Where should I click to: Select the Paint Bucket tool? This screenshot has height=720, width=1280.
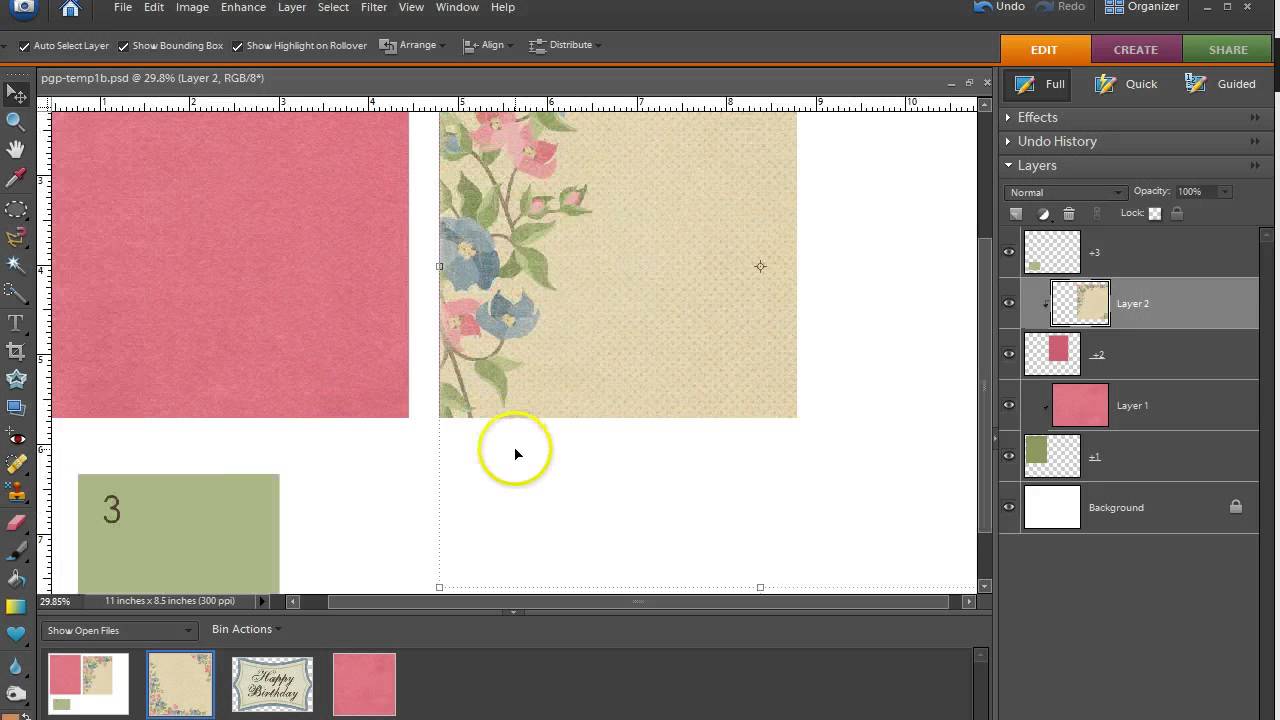[x=16, y=578]
